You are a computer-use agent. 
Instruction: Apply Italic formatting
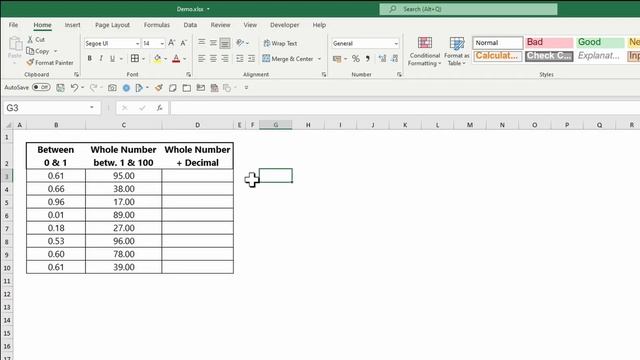click(101, 58)
